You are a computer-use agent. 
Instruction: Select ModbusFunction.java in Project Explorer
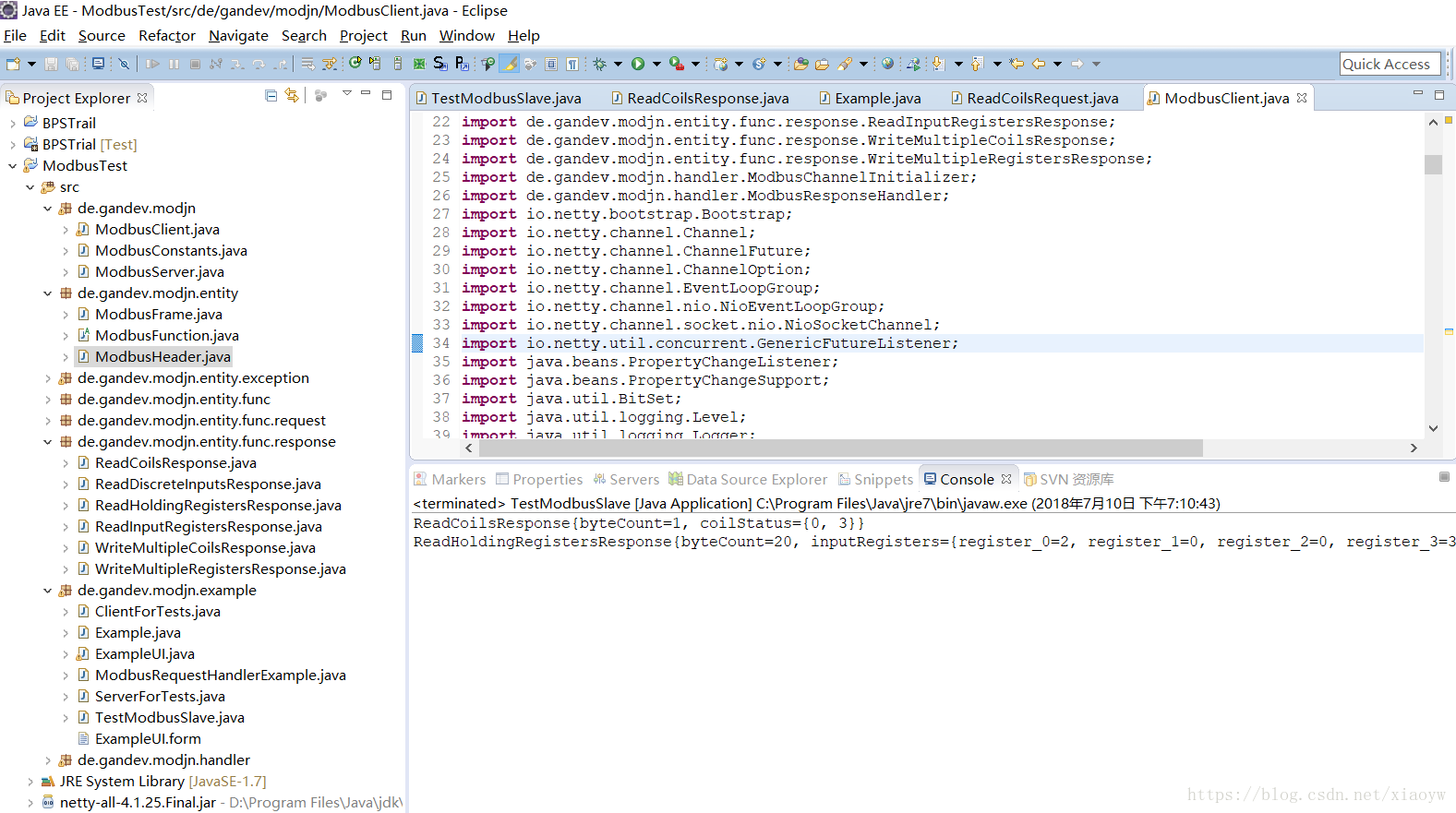[x=166, y=336]
